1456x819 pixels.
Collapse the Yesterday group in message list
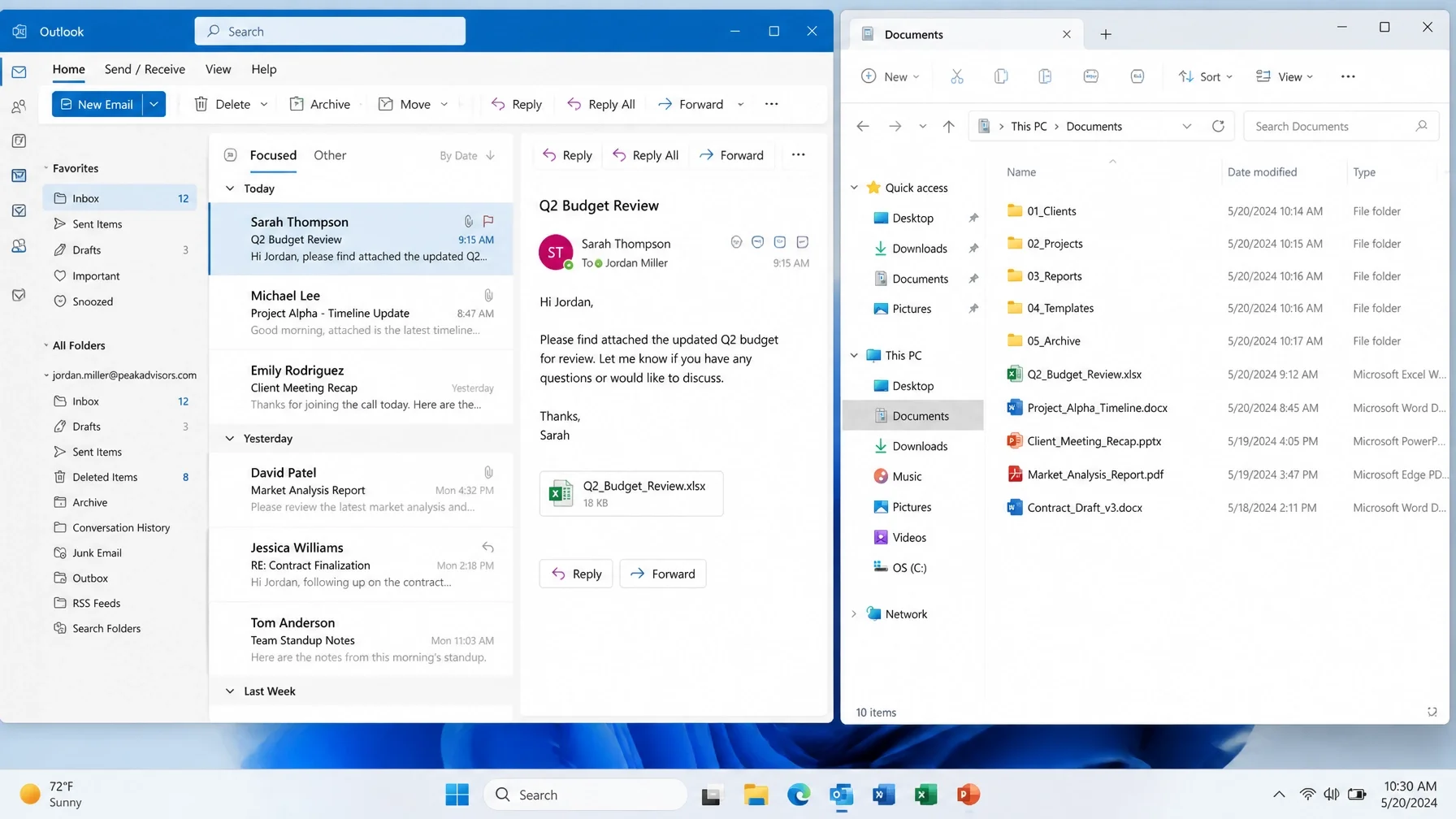(x=230, y=439)
